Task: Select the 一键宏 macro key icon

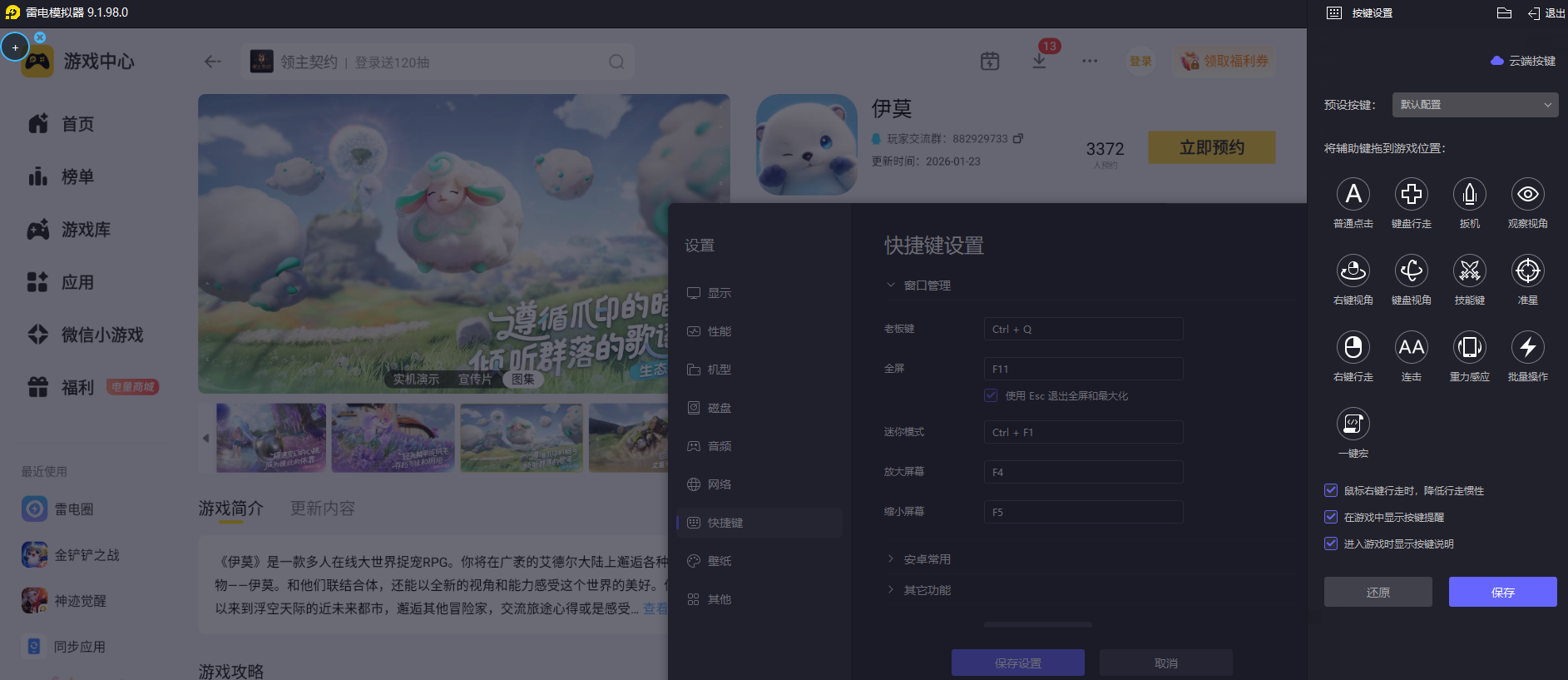Action: click(x=1353, y=424)
